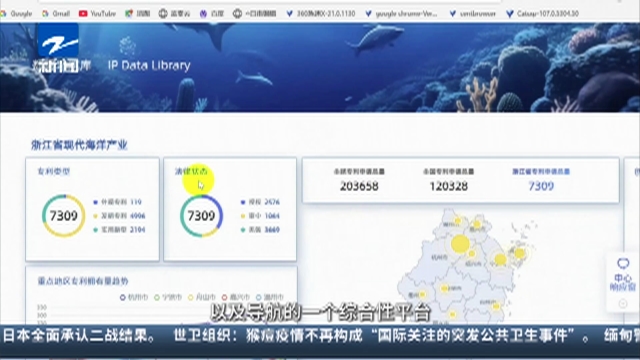Toggle the 温州市 legend series
Image resolution: width=640 pixels, height=360 pixels.
coord(269,297)
